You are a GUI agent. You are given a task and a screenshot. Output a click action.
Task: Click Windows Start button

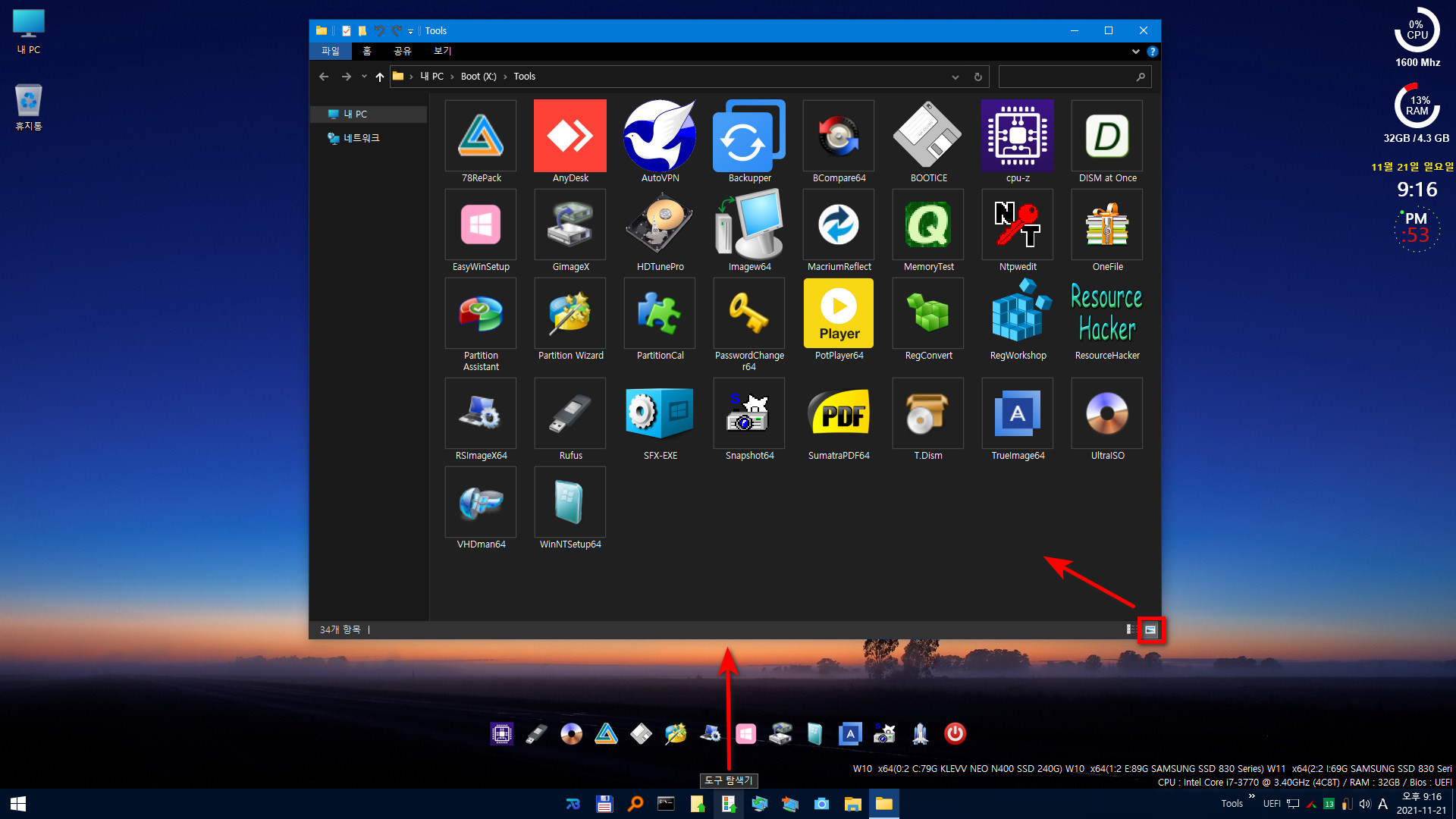18,804
